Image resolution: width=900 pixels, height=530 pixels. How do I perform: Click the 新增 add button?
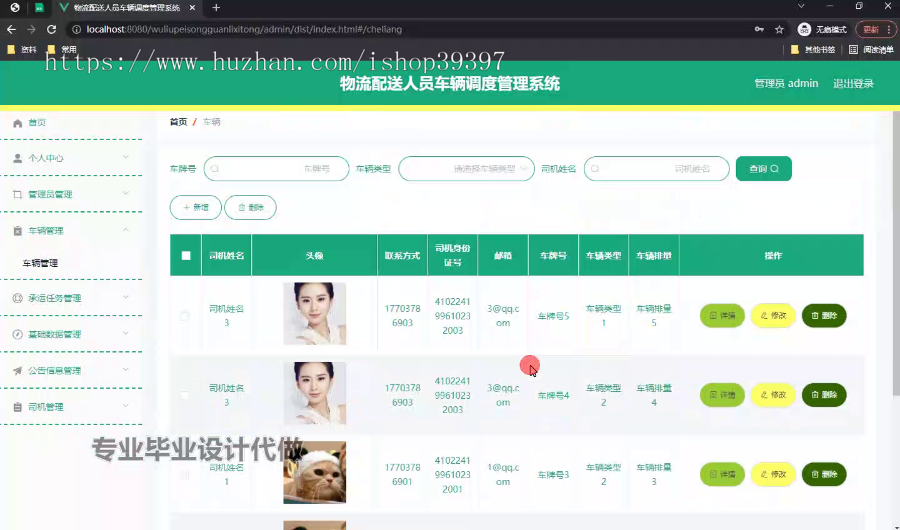(x=196, y=207)
